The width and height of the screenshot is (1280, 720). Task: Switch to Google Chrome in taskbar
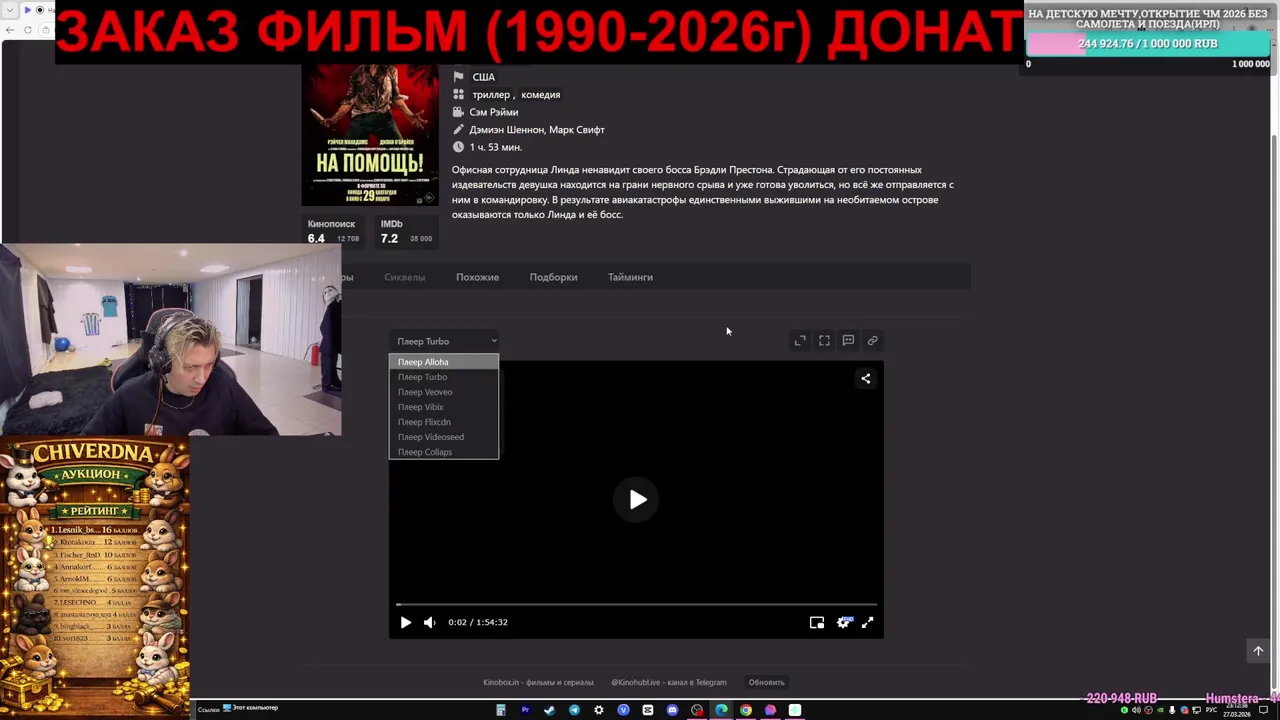(746, 710)
